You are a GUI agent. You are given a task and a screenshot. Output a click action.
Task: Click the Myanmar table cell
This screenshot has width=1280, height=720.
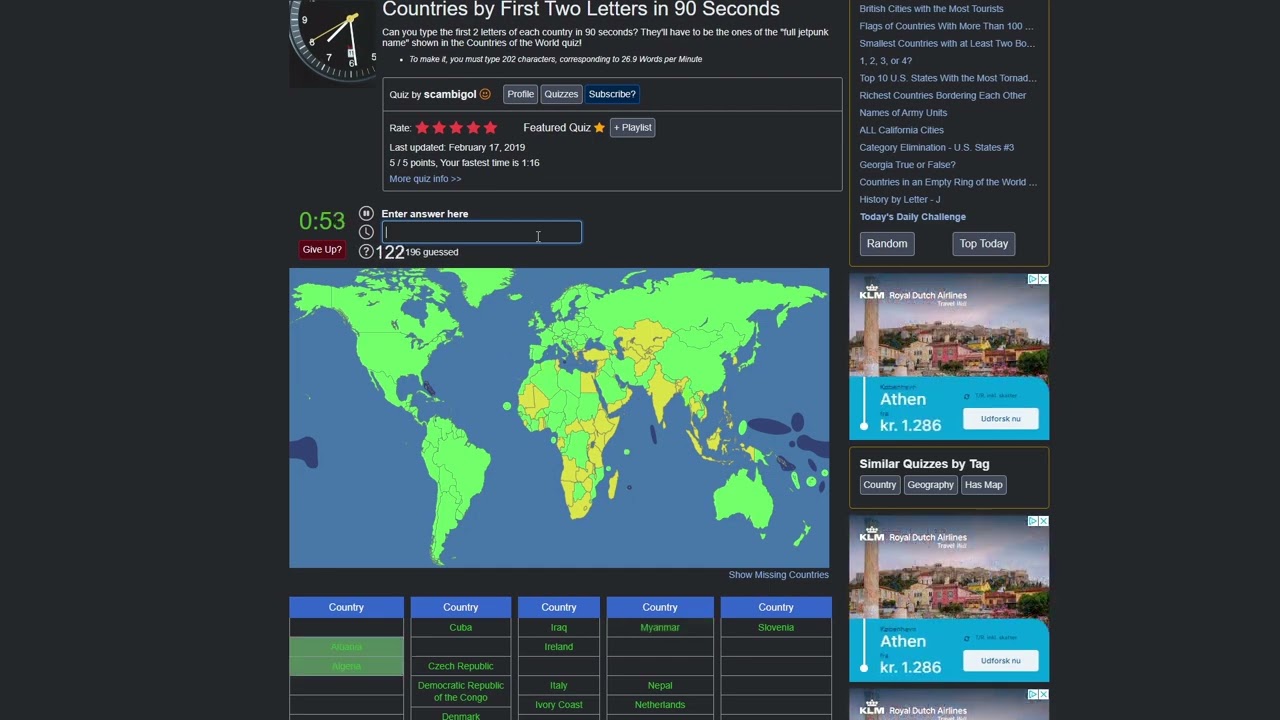[660, 628]
